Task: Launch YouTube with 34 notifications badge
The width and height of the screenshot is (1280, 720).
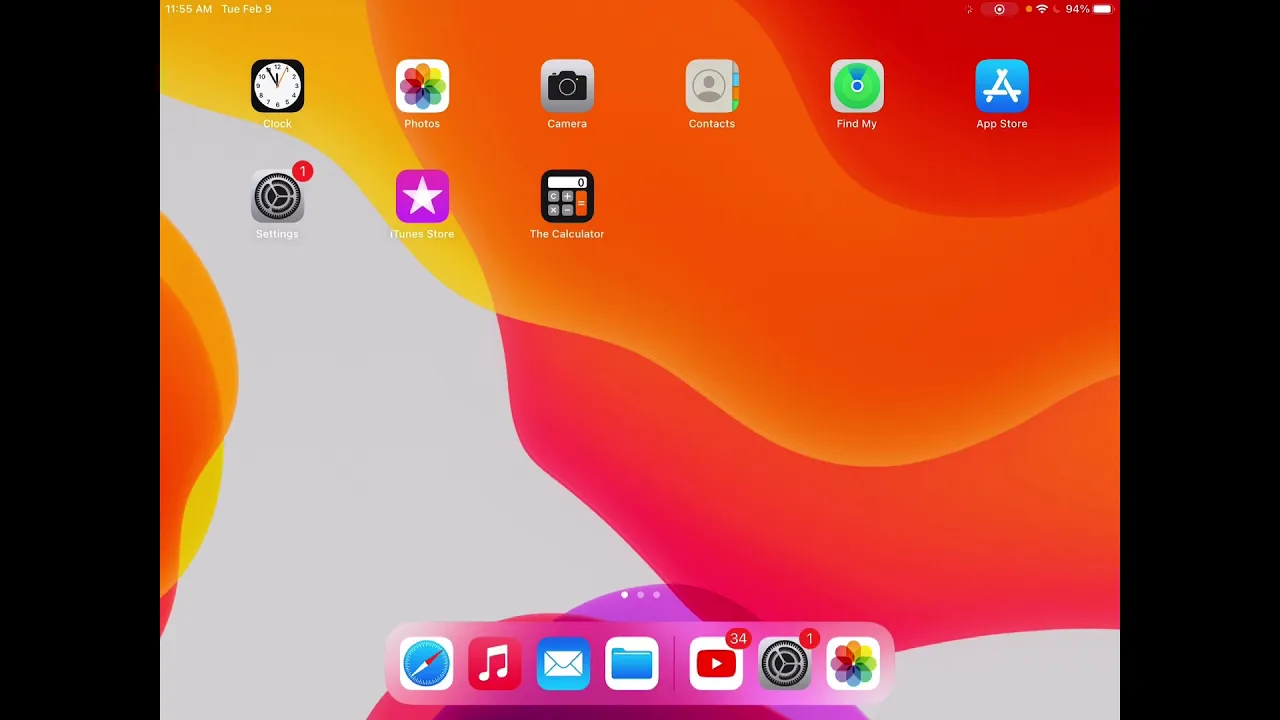Action: pos(716,664)
